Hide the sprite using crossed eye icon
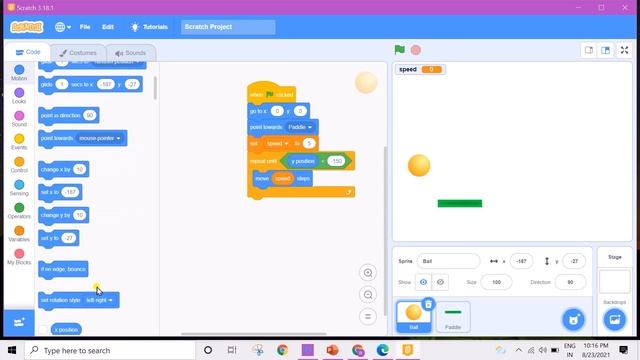Screen dimensions: 640x360 coord(440,282)
